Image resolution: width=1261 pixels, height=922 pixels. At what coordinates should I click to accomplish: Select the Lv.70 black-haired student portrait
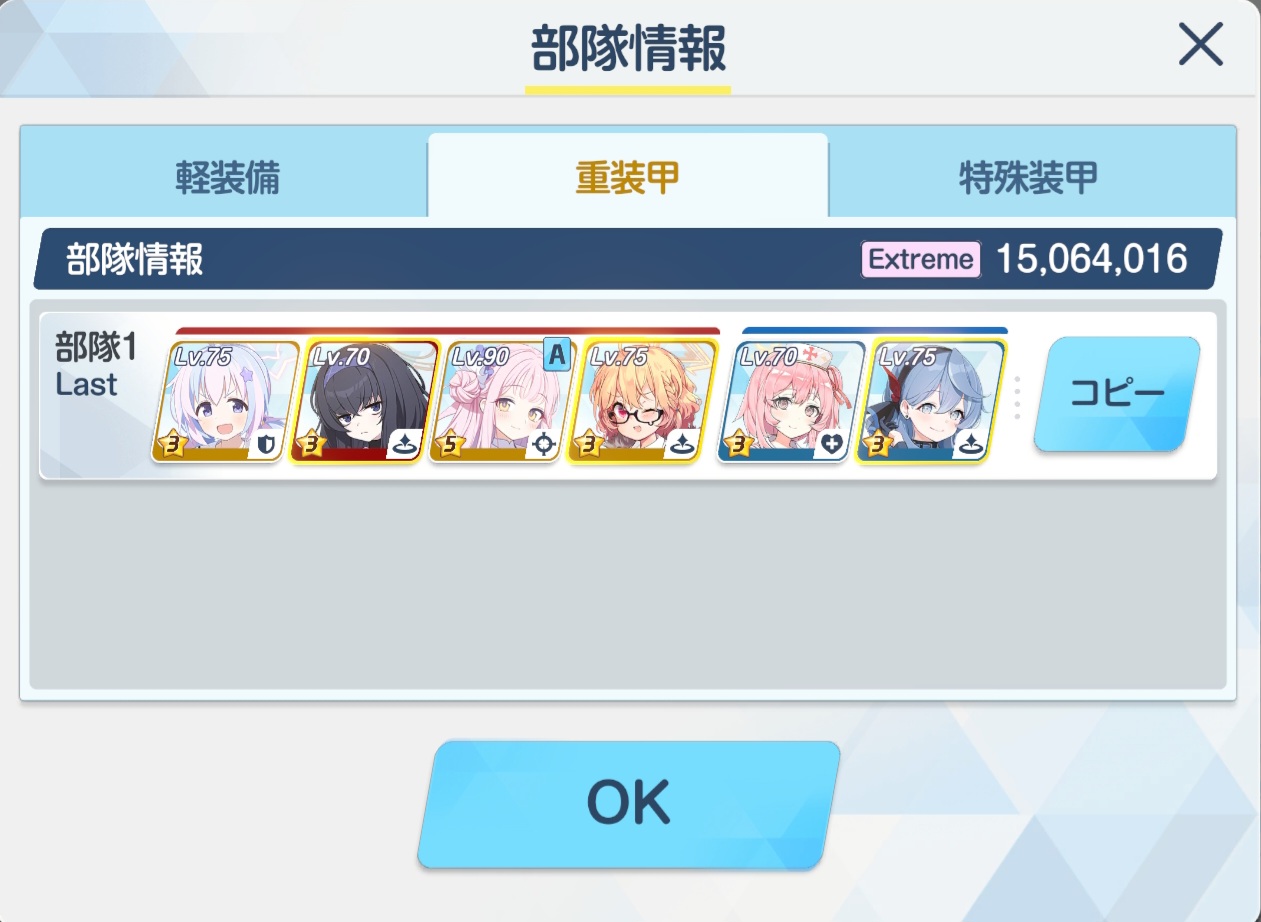[364, 401]
